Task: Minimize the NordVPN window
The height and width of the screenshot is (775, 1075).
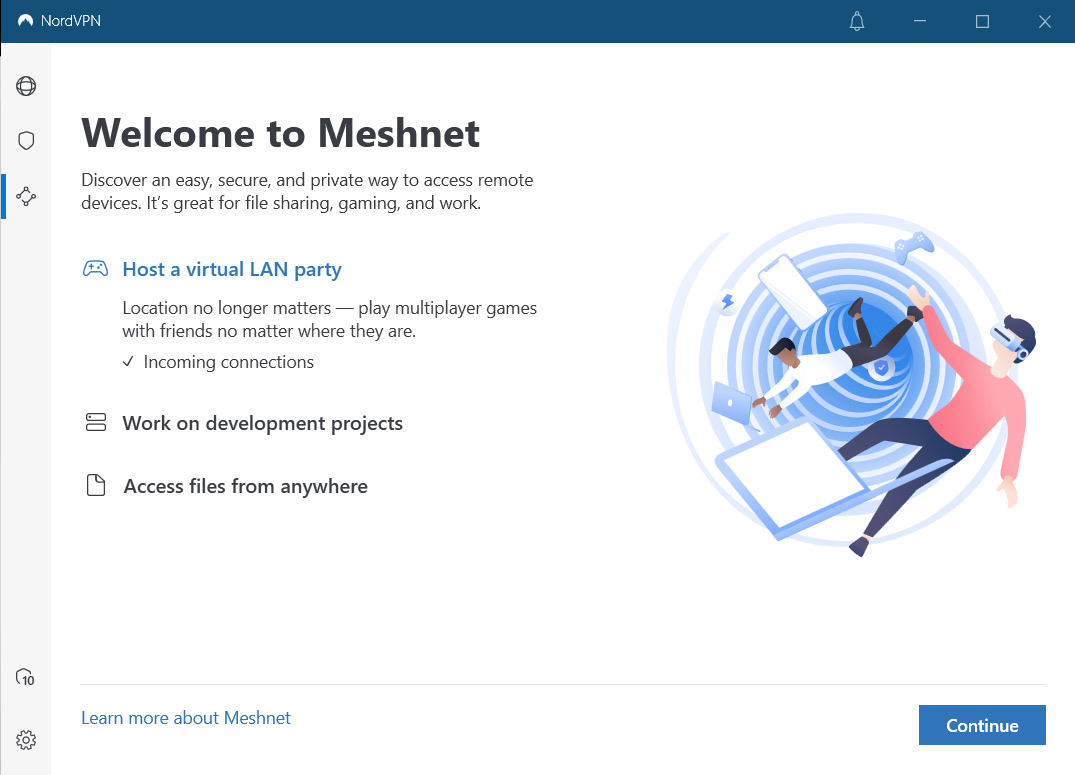Action: [920, 21]
